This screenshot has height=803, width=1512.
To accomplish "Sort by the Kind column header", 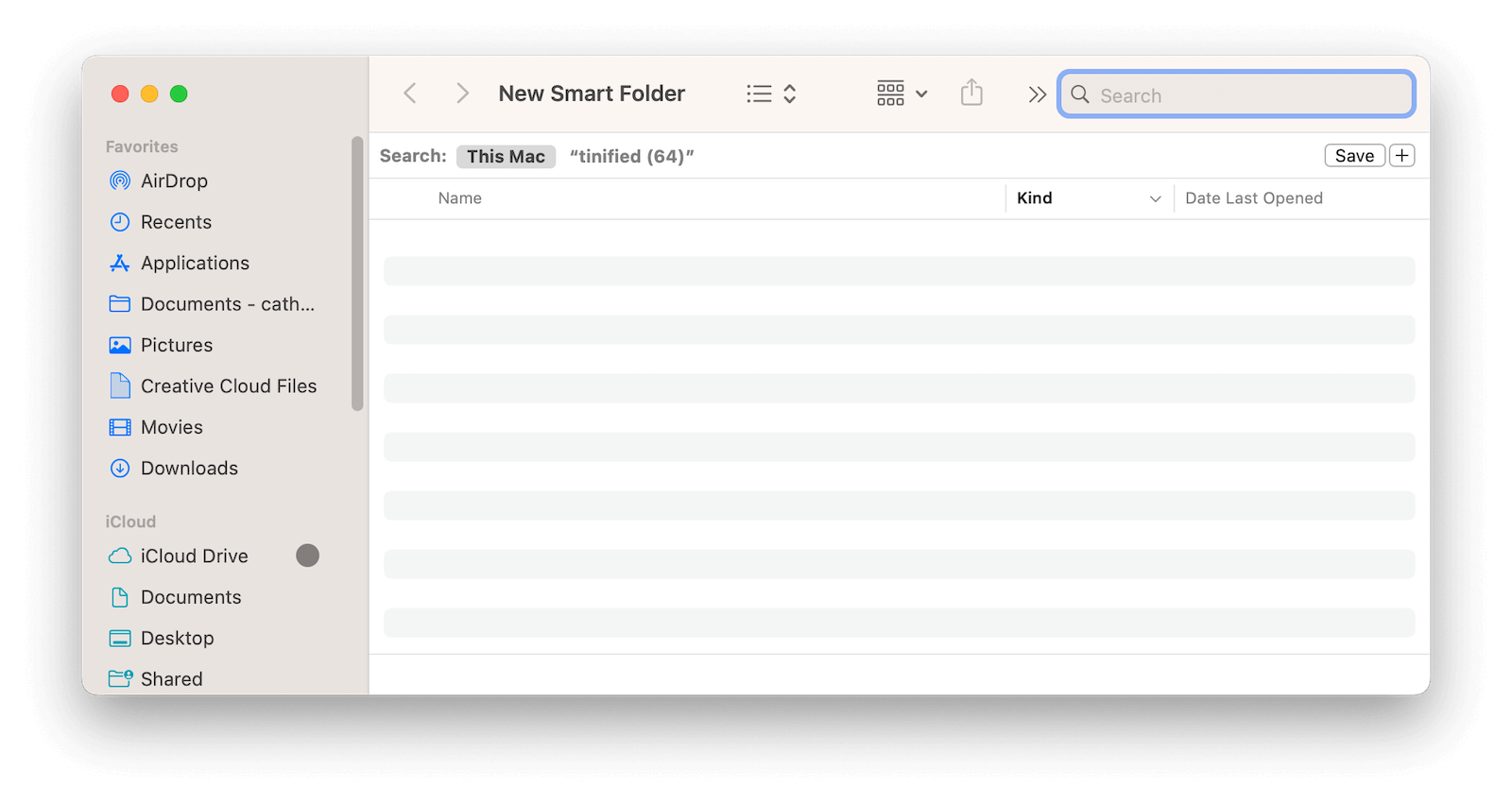I will click(1035, 198).
